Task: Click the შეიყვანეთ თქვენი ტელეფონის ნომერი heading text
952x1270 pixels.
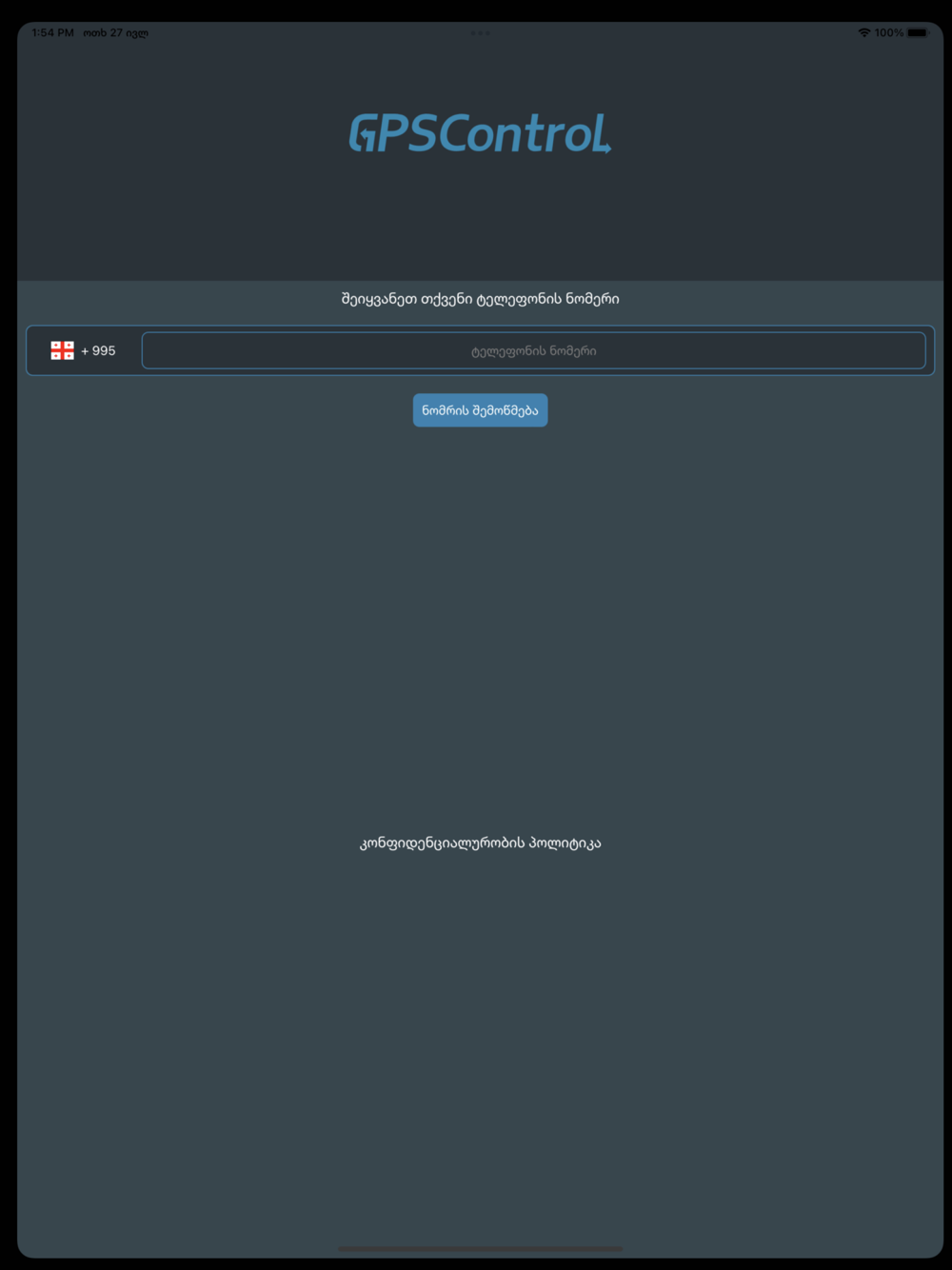Action: [x=480, y=299]
